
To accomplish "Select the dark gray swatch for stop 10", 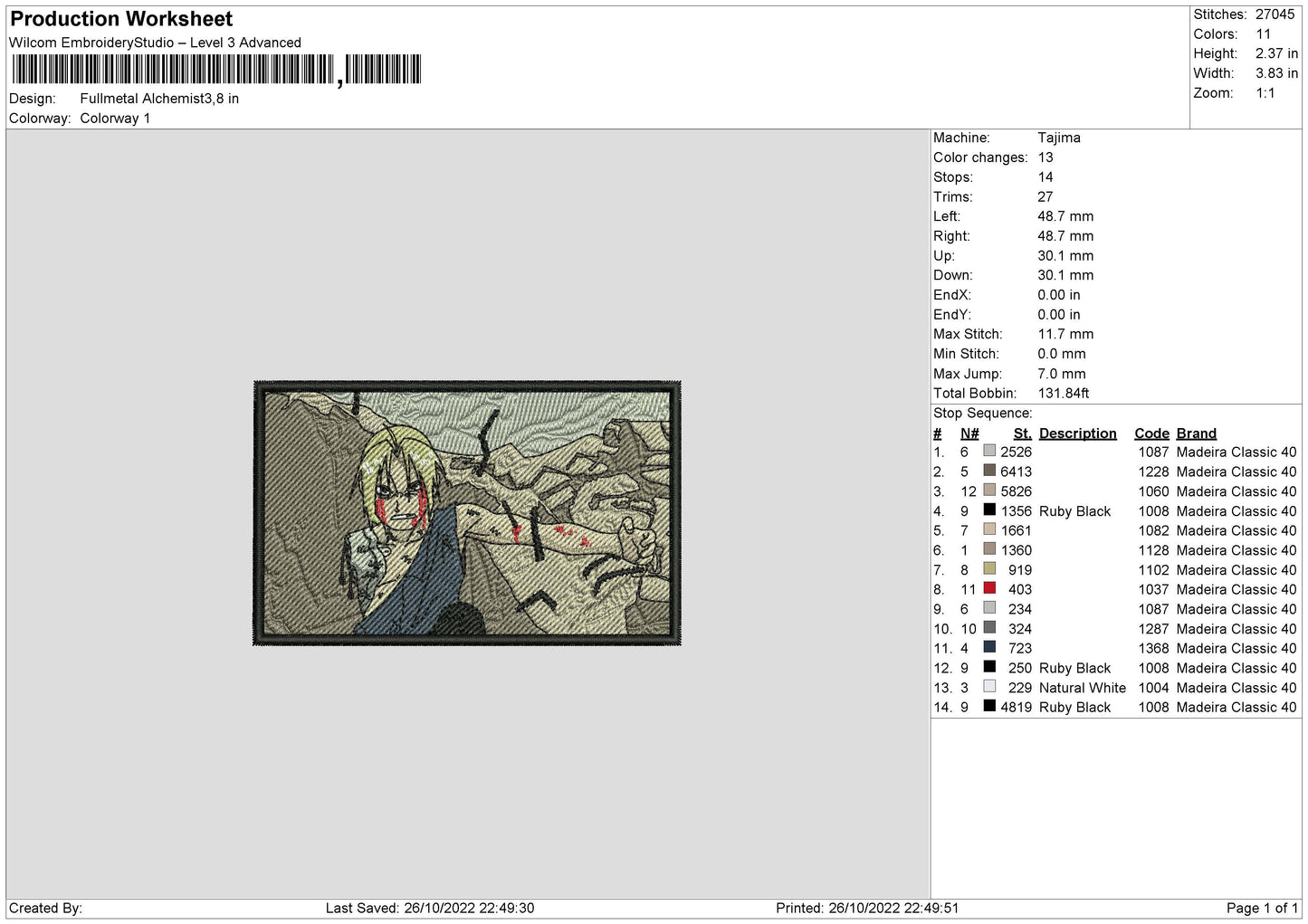I will click(989, 627).
